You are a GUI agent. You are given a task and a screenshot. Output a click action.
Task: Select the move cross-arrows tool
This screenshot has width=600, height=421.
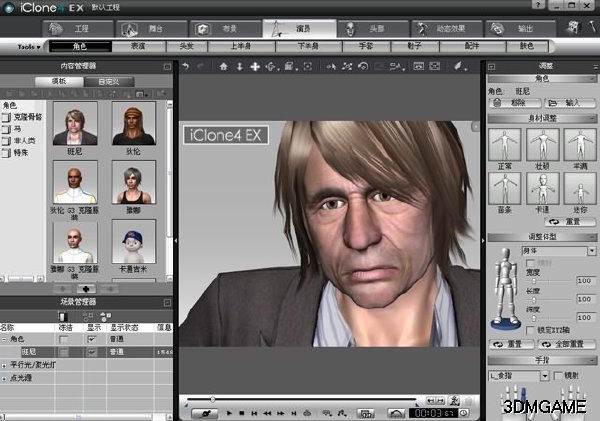click(x=255, y=67)
